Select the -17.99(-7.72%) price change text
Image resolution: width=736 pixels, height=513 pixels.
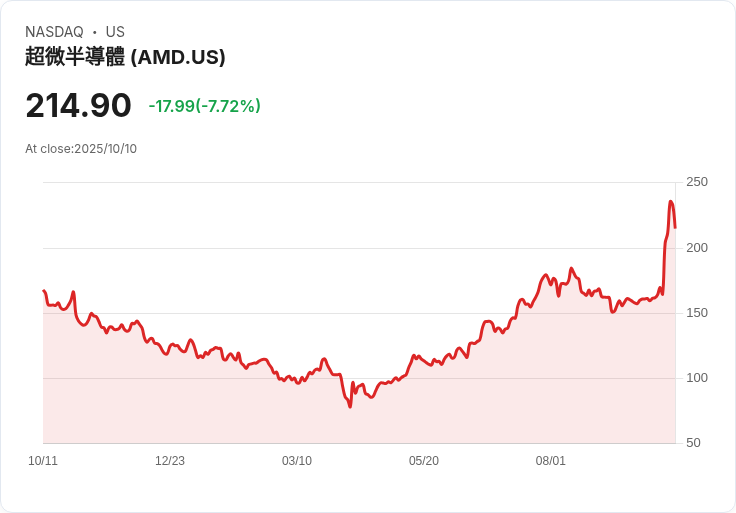(204, 106)
